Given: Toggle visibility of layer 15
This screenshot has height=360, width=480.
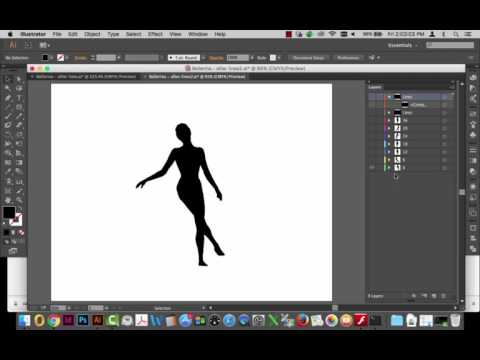Looking at the screenshot, I should pos(372,128).
